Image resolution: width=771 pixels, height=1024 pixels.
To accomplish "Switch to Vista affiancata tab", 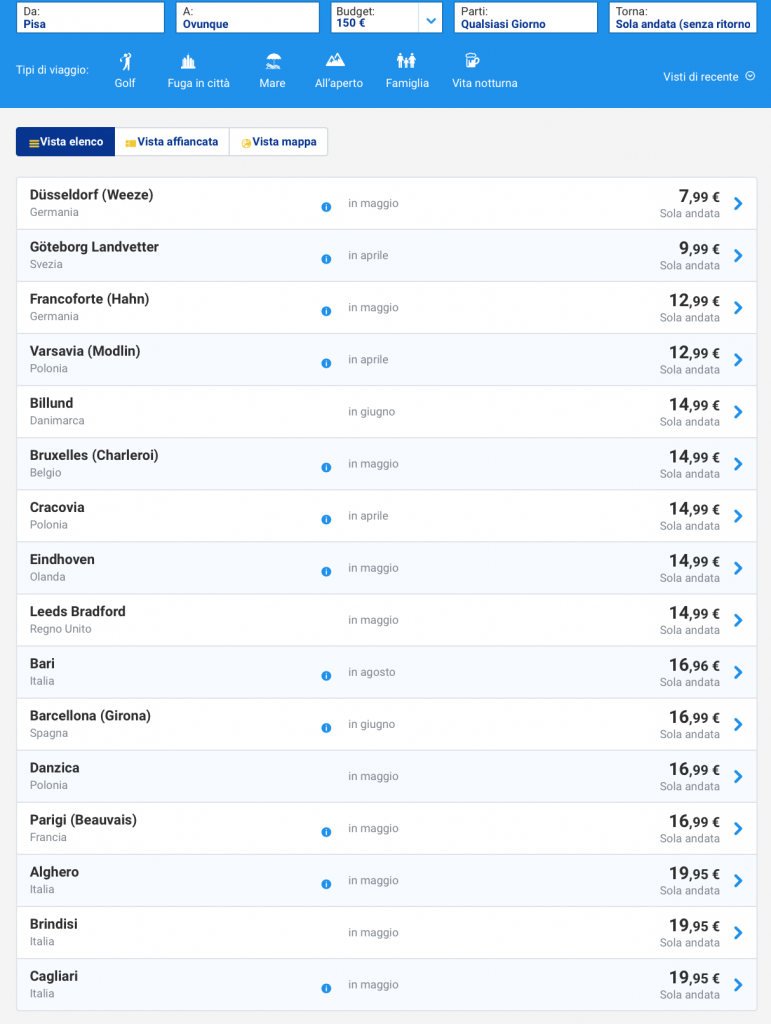I will 172,142.
